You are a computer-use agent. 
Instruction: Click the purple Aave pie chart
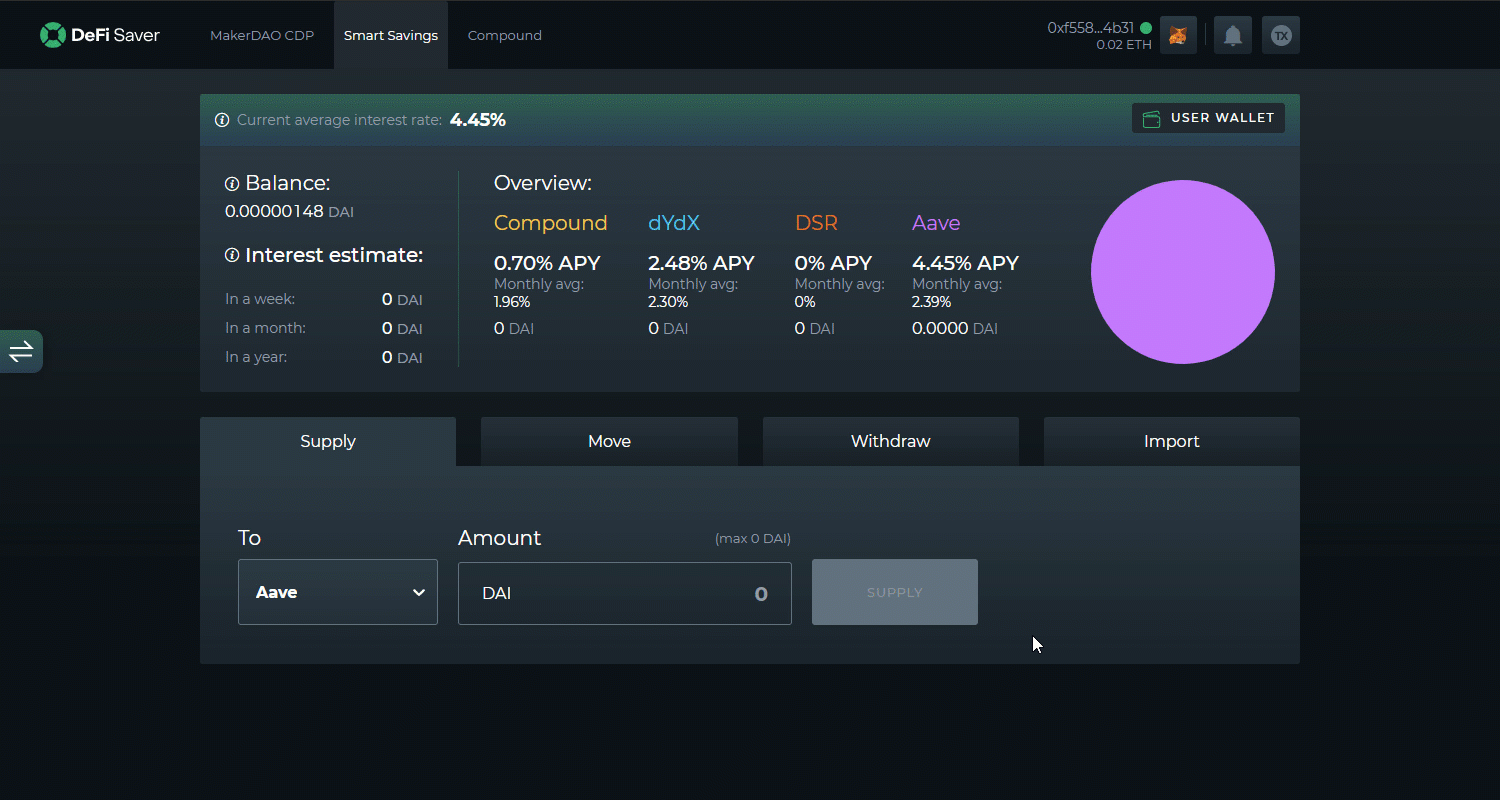click(x=1183, y=272)
